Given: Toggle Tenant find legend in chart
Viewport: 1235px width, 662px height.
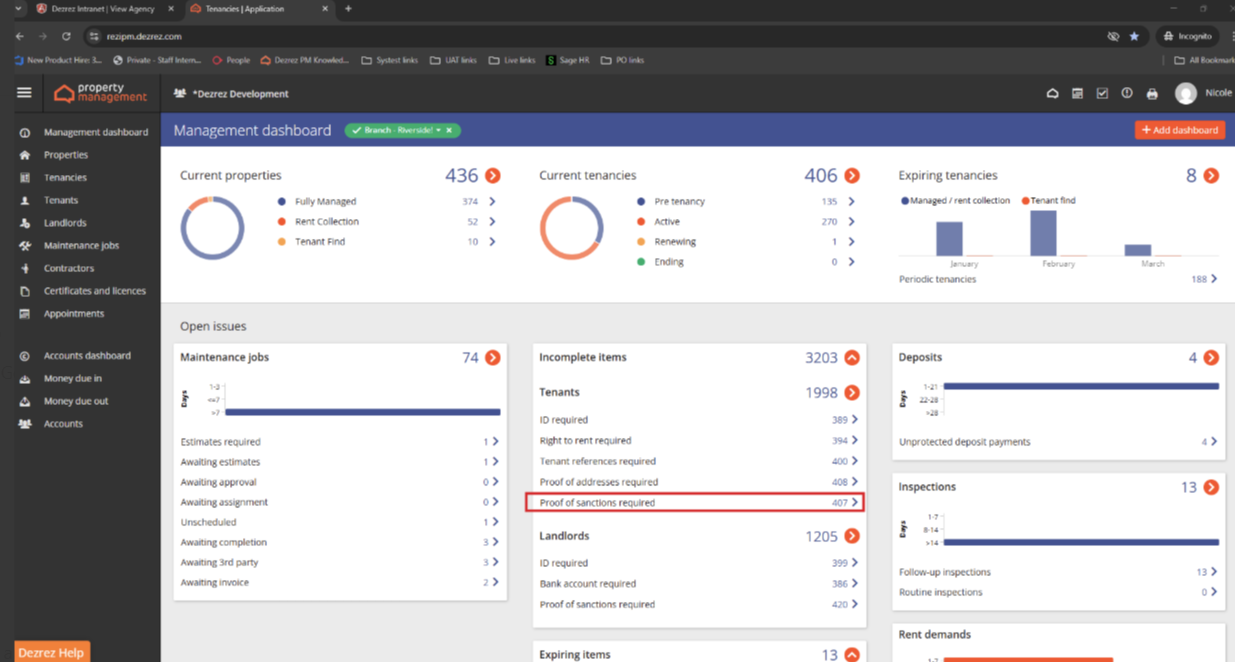Looking at the screenshot, I should 1049,201.
